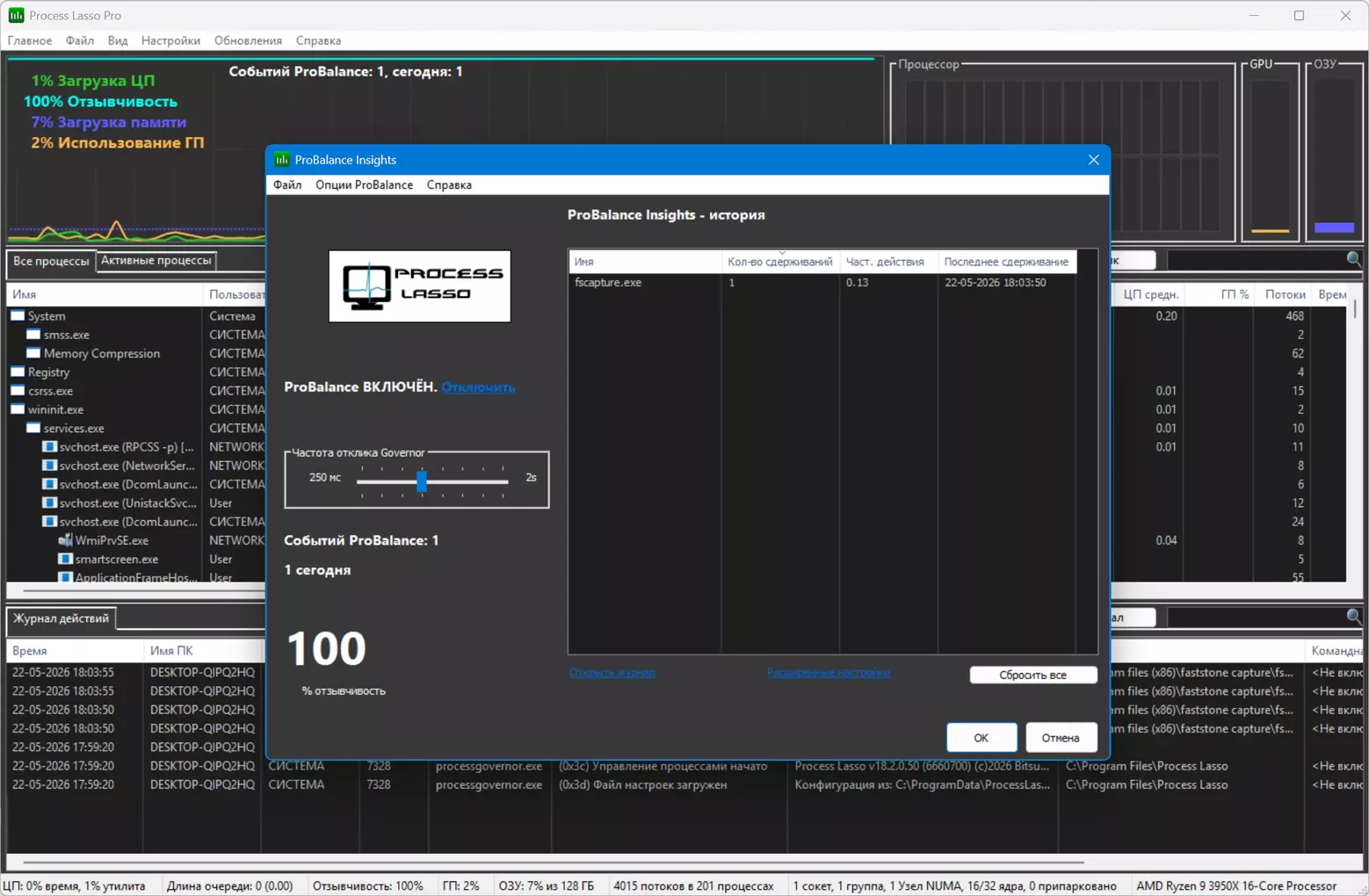This screenshot has height=896, width=1369.
Task: Open the Справка menu in main window
Action: (318, 40)
